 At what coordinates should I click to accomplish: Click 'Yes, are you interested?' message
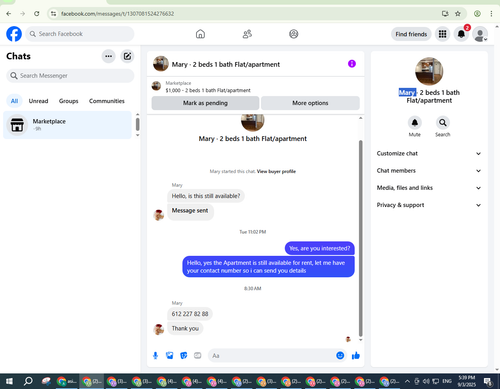[x=319, y=248]
